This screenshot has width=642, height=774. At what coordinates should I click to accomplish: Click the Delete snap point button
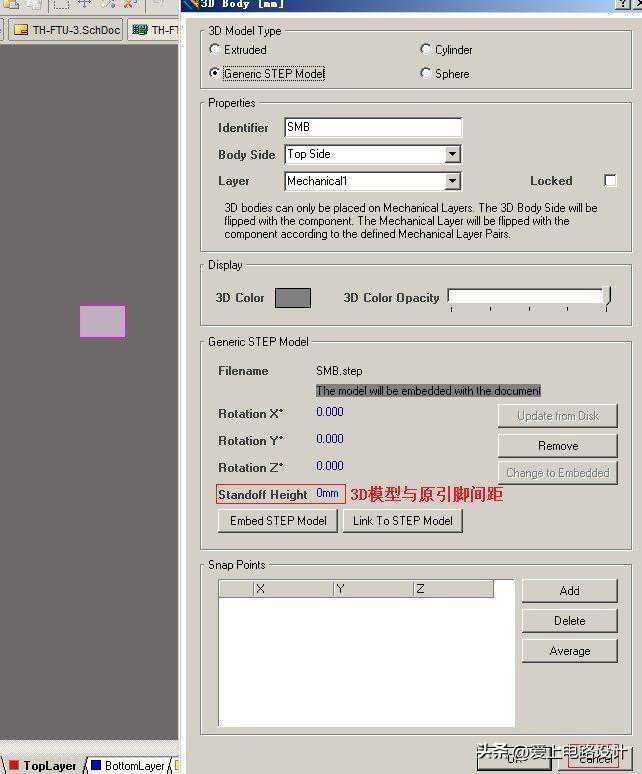[x=569, y=621]
